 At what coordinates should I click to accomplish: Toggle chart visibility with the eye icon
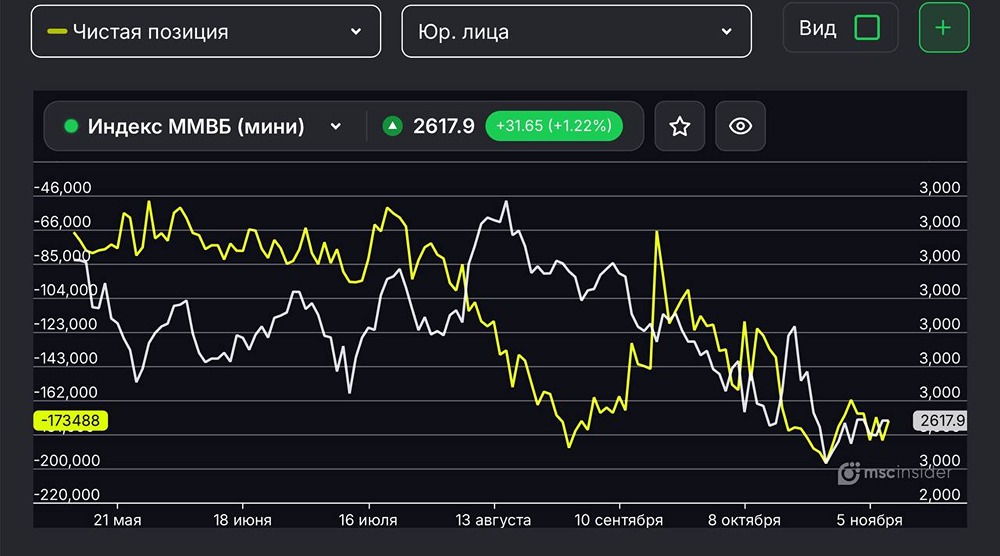pos(740,126)
